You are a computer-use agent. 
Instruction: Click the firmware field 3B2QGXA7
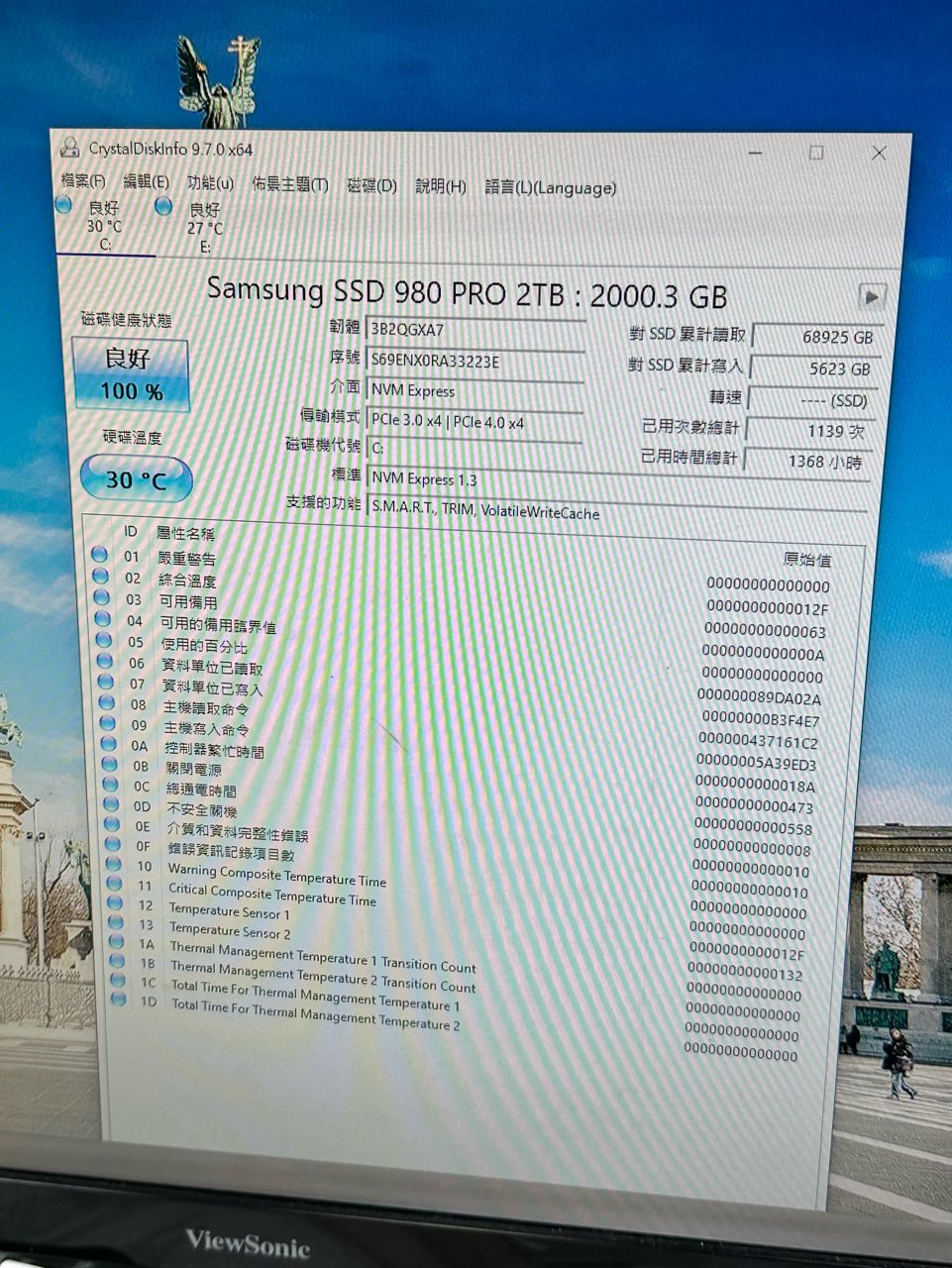tap(476, 330)
